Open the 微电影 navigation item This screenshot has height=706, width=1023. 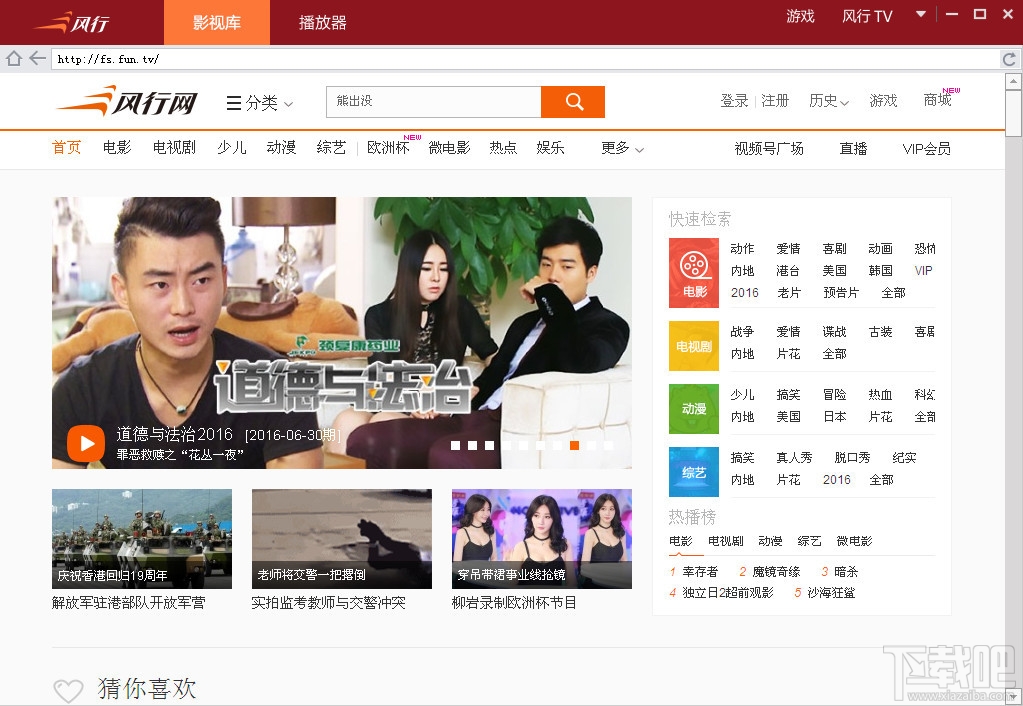click(x=449, y=147)
